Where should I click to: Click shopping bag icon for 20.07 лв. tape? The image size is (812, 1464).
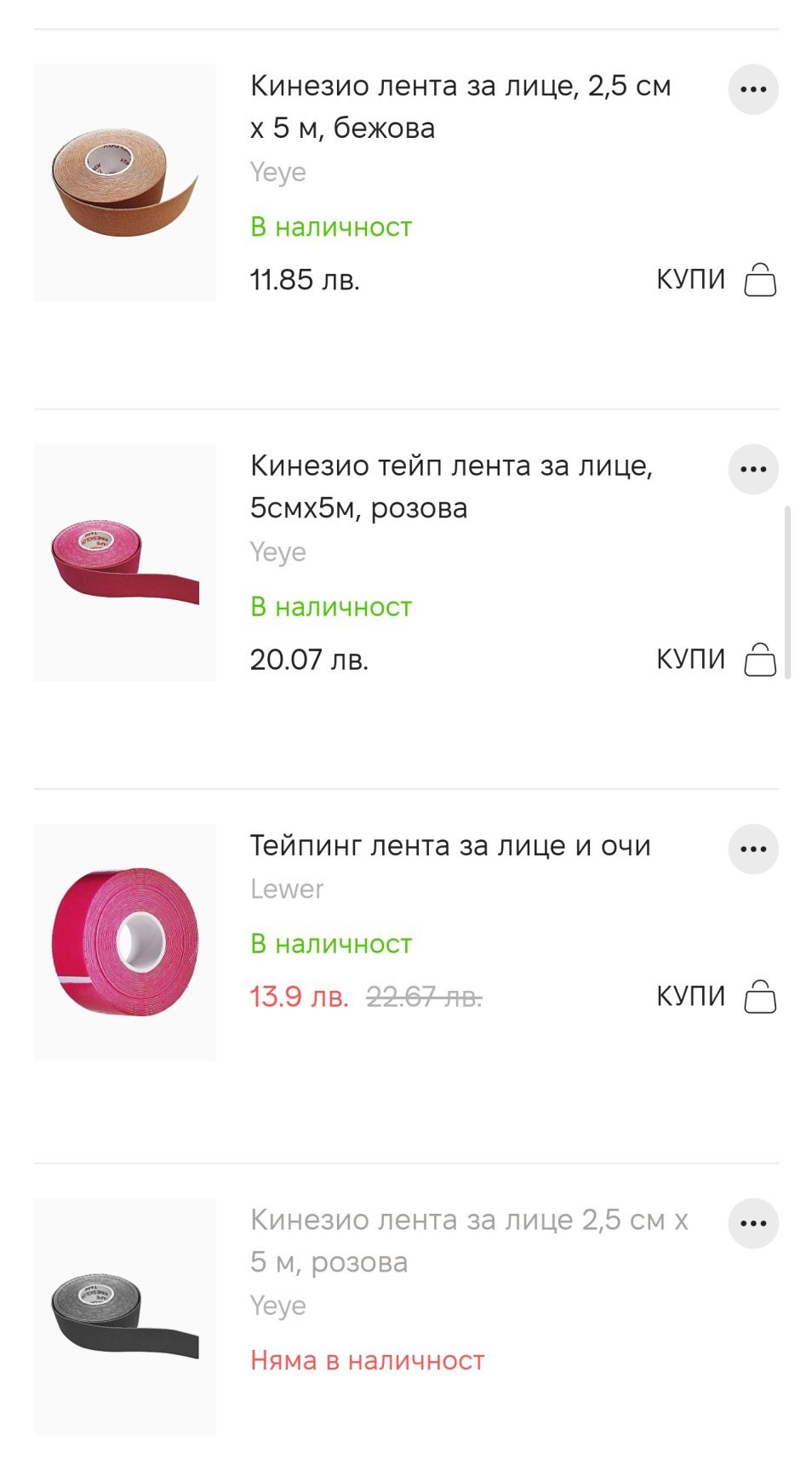pyautogui.click(x=760, y=660)
